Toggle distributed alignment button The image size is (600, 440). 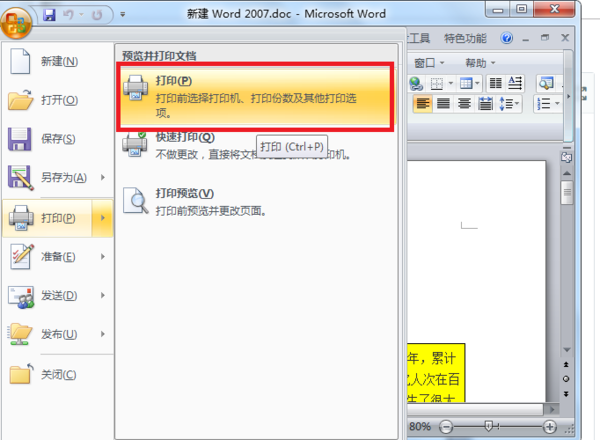coord(485,104)
